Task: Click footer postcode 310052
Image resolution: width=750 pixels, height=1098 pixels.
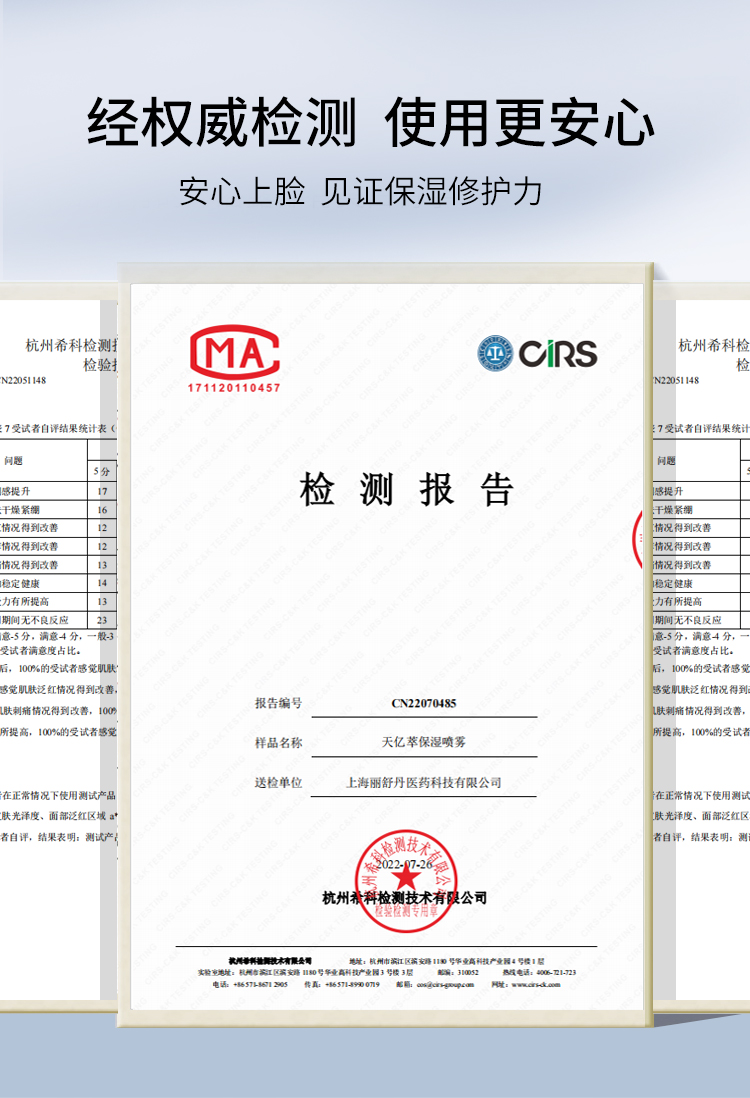Action: [468, 973]
